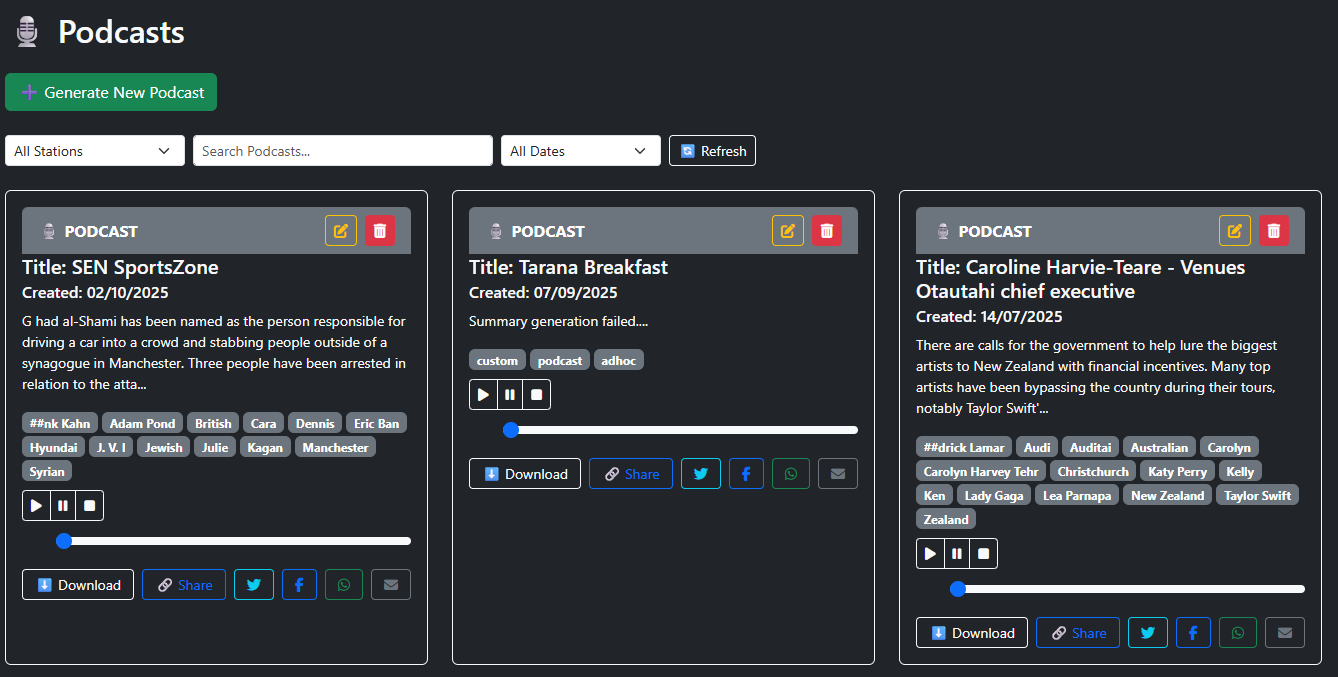Share Caroline Harvie-Teare podcast via WhatsApp
This screenshot has width=1338, height=677.
click(1238, 633)
